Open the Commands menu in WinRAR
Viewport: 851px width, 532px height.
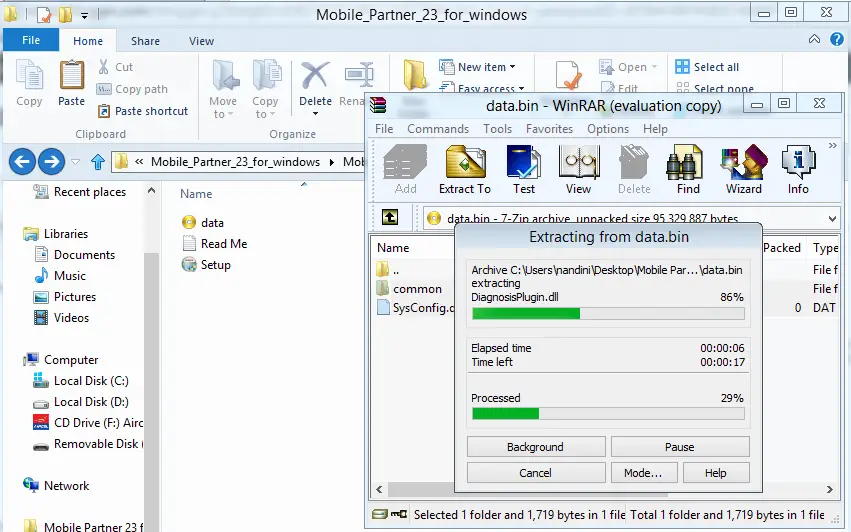tap(438, 129)
